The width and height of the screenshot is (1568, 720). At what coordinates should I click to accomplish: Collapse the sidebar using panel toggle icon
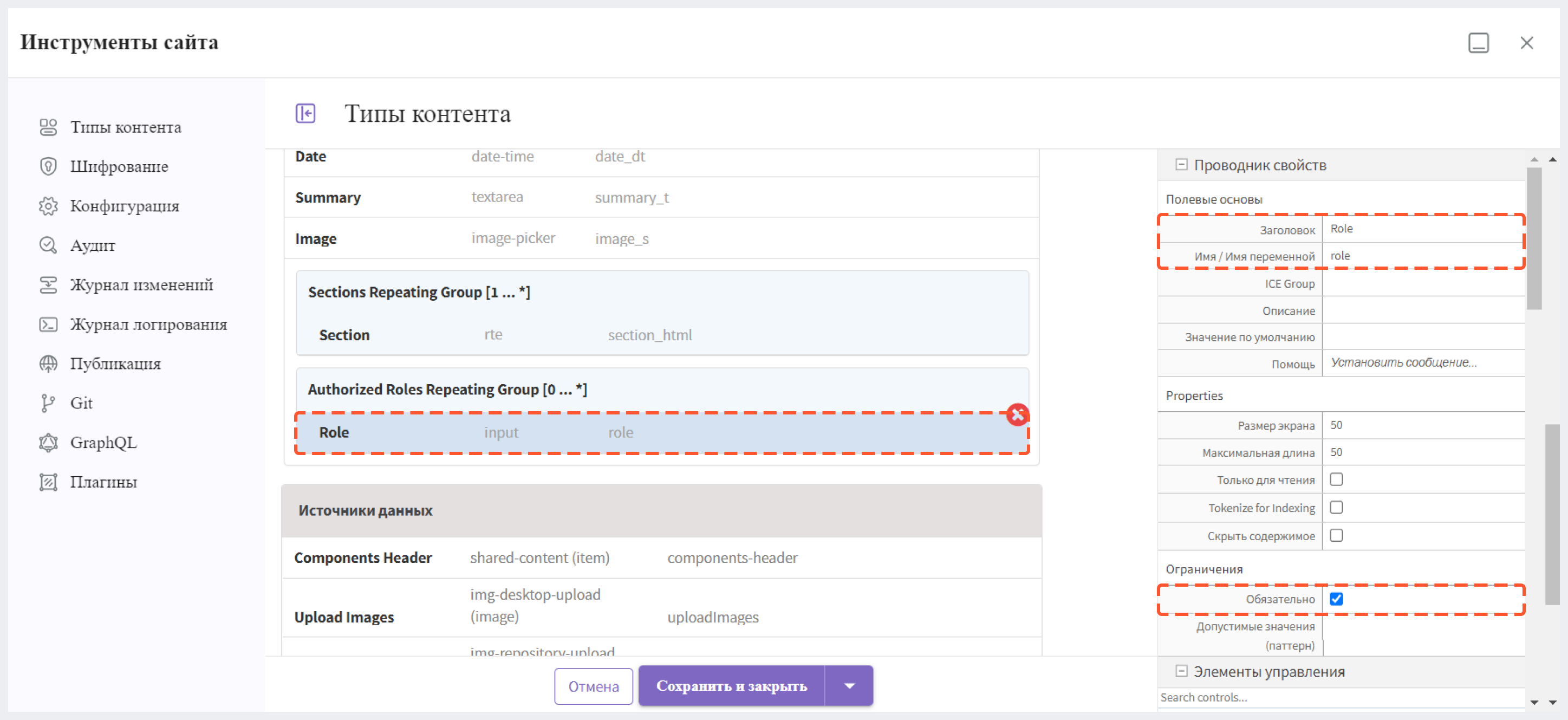[305, 113]
